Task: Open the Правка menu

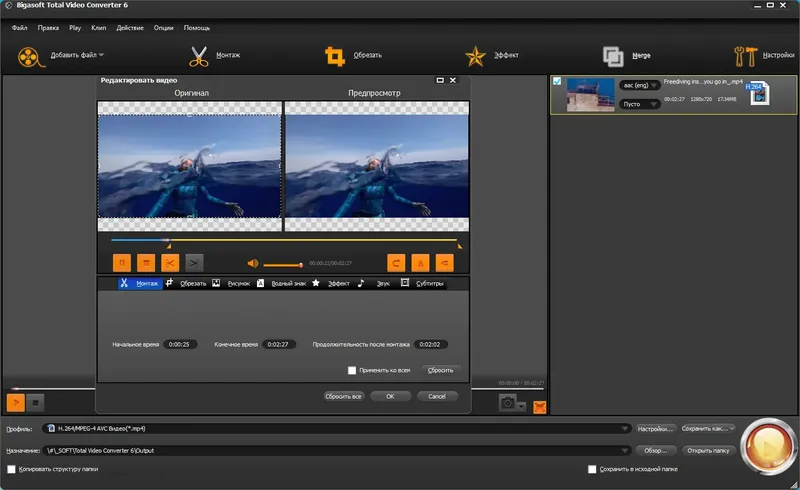Action: point(48,28)
